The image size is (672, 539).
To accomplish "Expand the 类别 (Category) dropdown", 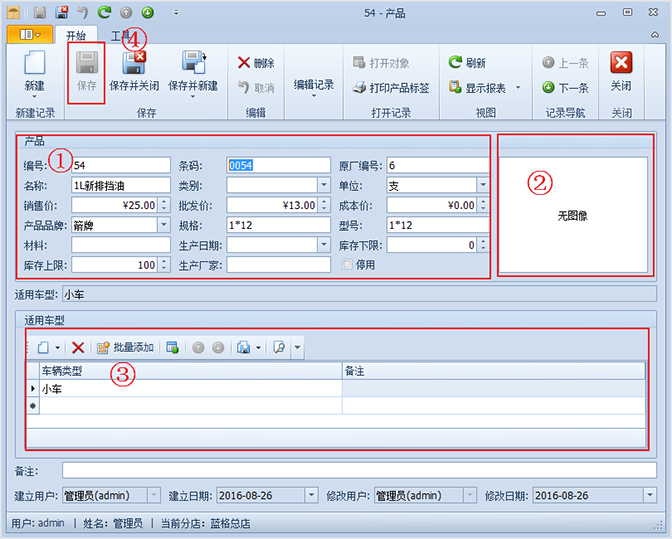I will tap(323, 185).
